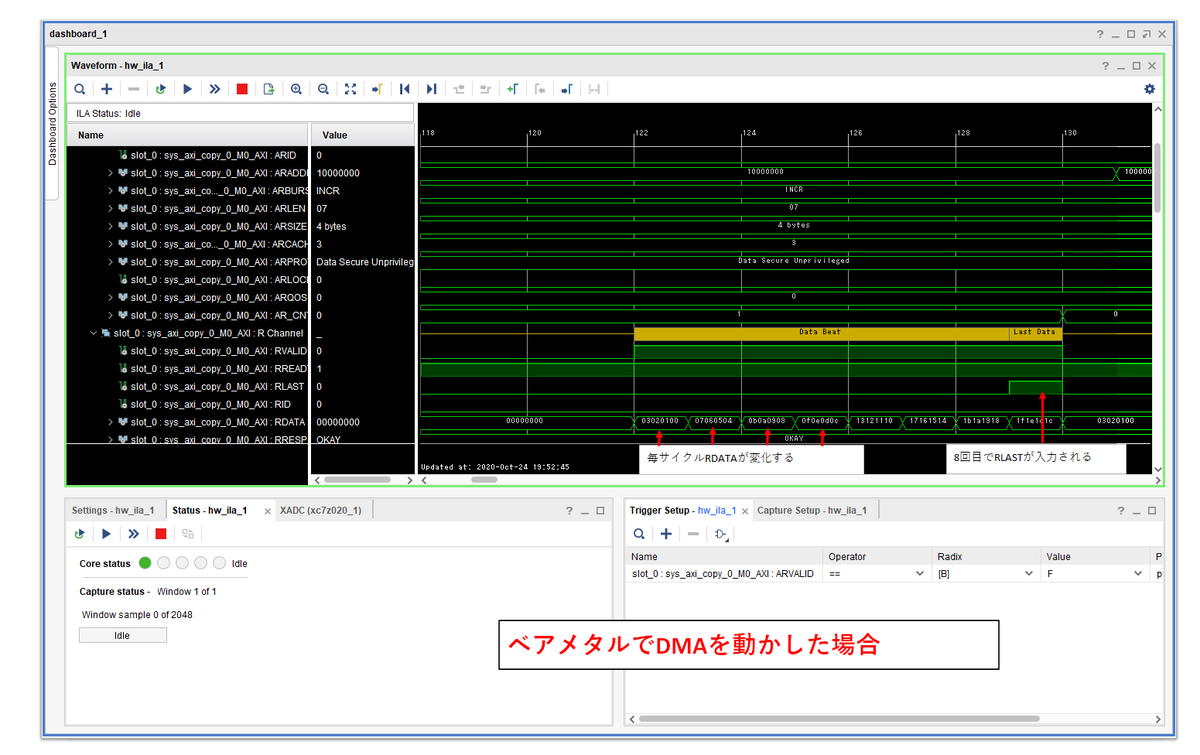The width and height of the screenshot is (1200, 755).
Task: Open trigger condition logic dropdown icon
Action: click(721, 534)
